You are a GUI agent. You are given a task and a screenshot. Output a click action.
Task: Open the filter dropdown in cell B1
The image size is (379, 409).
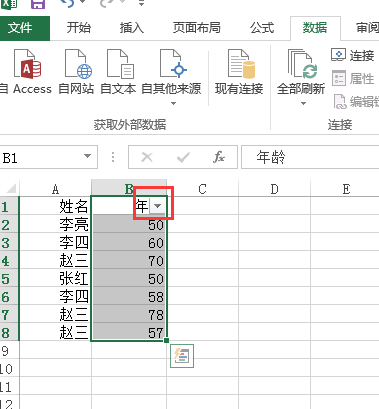[157, 206]
